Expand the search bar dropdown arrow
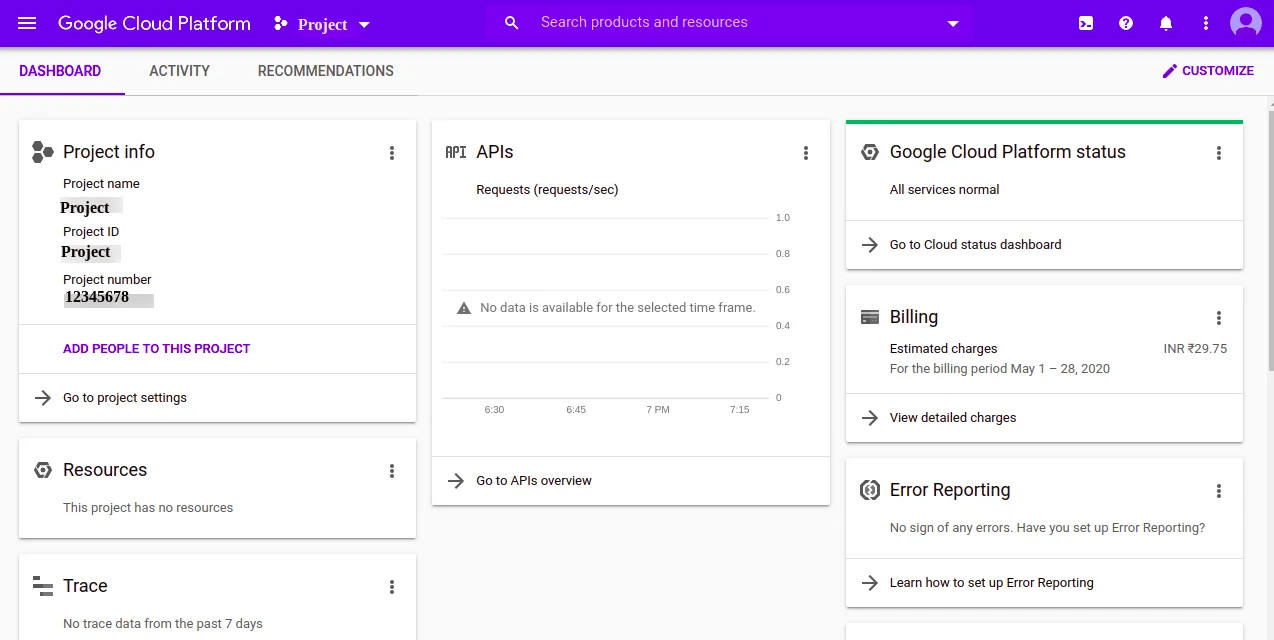The width and height of the screenshot is (1274, 640). coord(953,24)
